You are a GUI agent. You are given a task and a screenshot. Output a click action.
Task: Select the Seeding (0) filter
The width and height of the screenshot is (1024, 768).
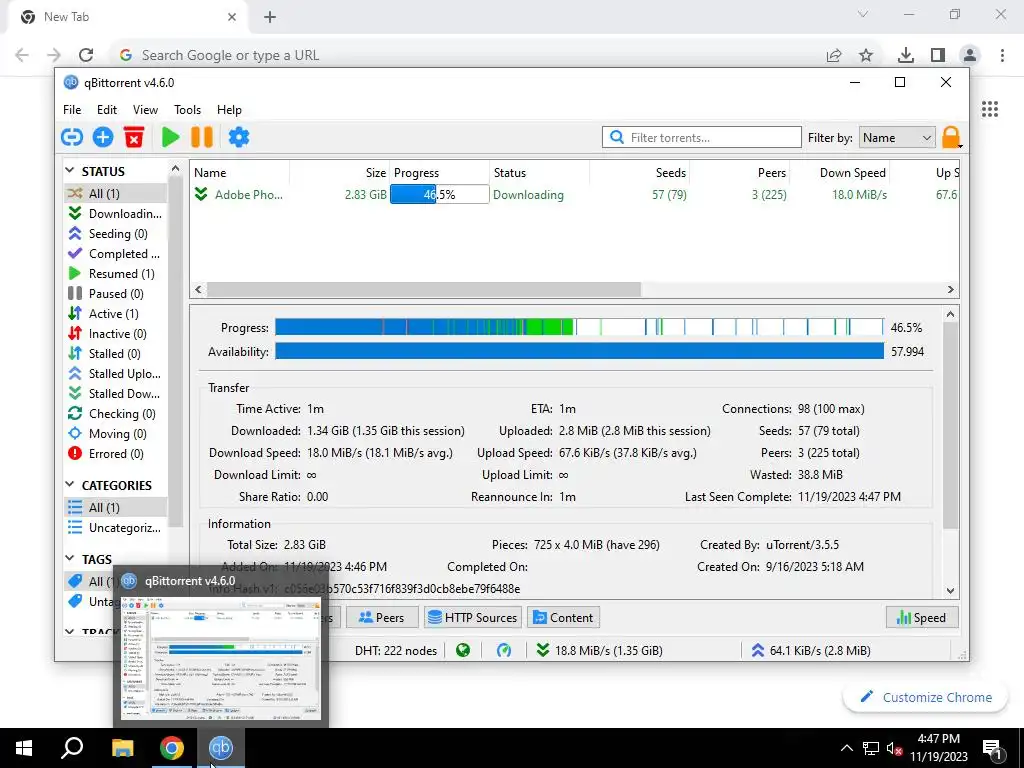[116, 234]
